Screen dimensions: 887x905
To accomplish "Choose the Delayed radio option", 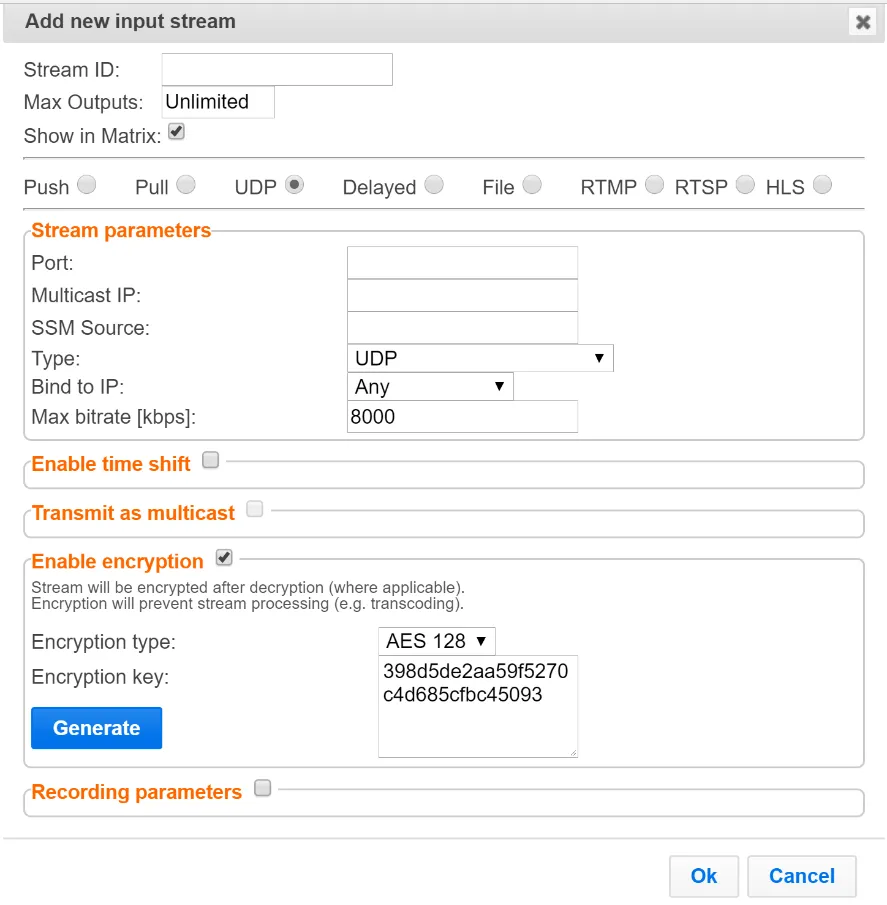I will tap(434, 185).
